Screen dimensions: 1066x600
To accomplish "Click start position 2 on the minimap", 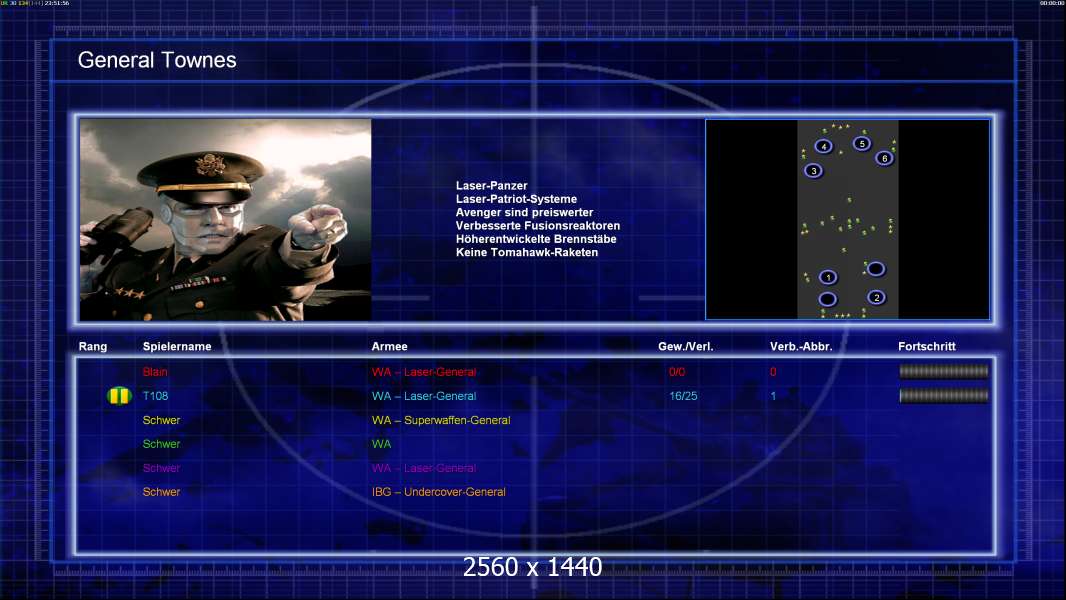I will tap(876, 298).
